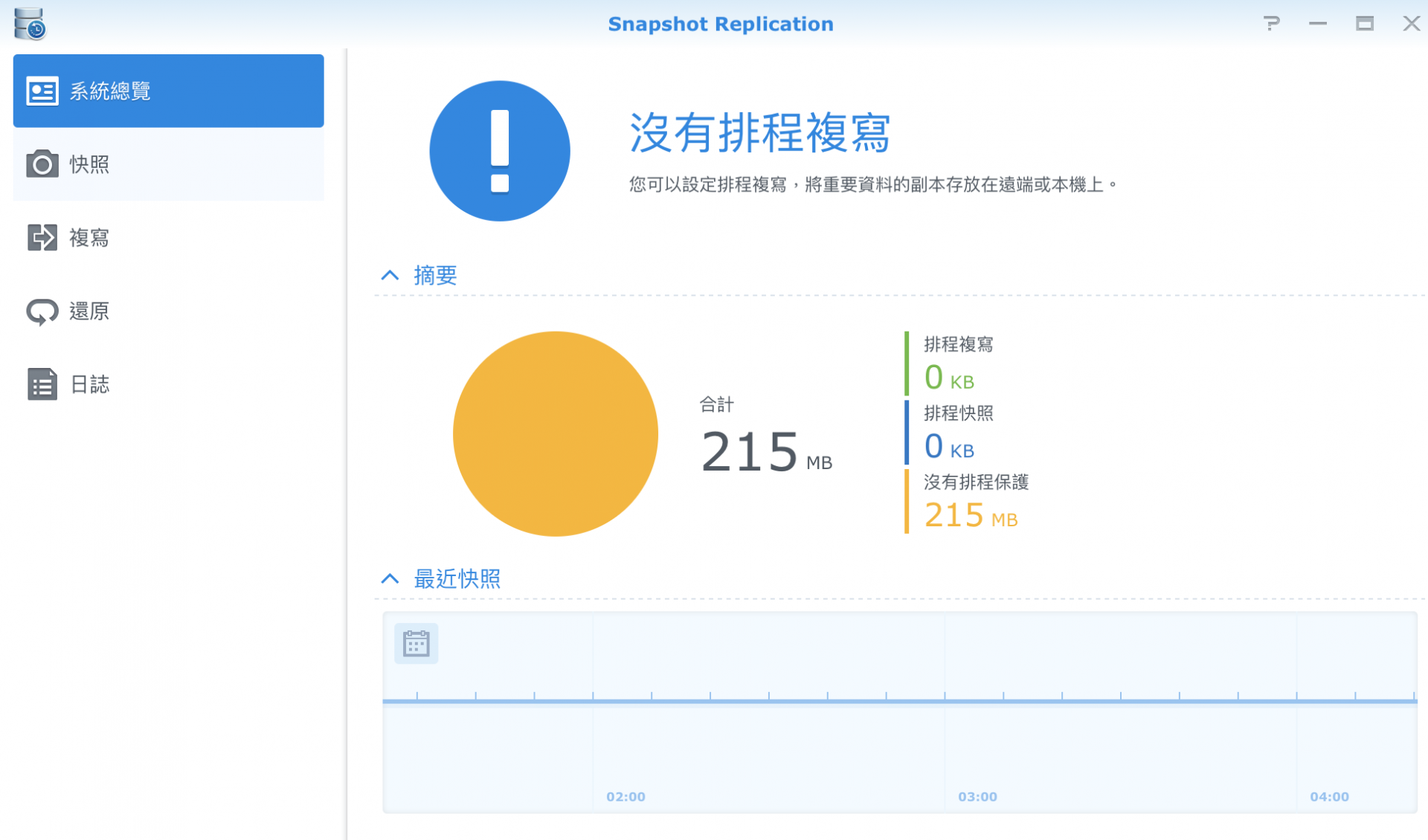Click the Snapshot Replication app icon

(x=30, y=24)
